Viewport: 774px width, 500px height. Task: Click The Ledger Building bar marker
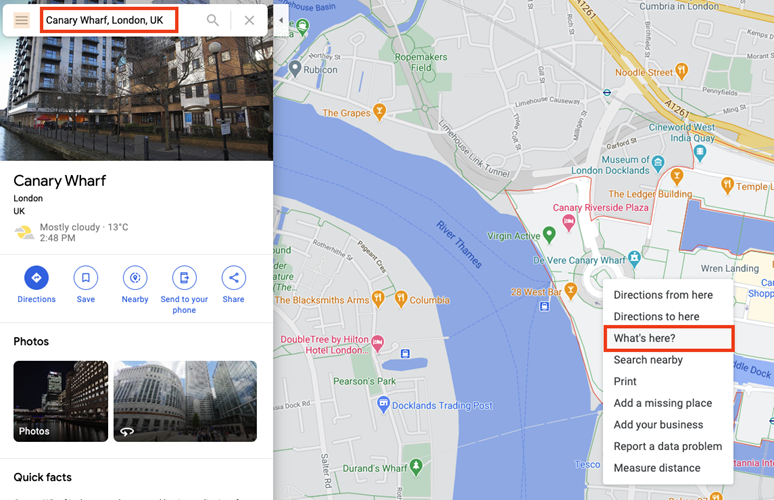point(677,175)
